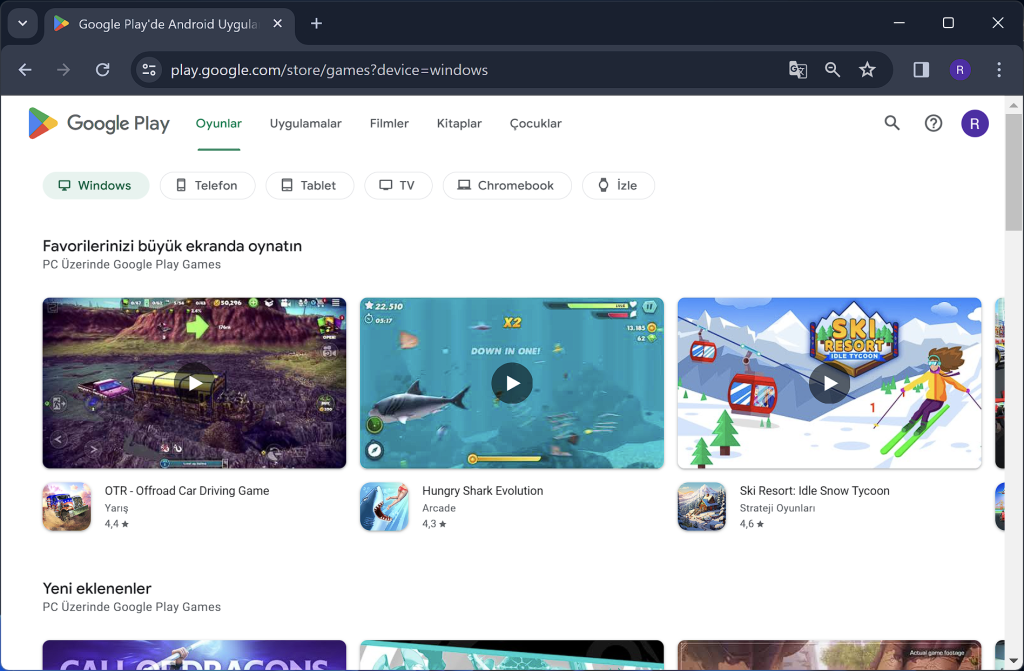Open OTR Offroad Car Driving Game app icon
The image size is (1024, 671).
67,506
